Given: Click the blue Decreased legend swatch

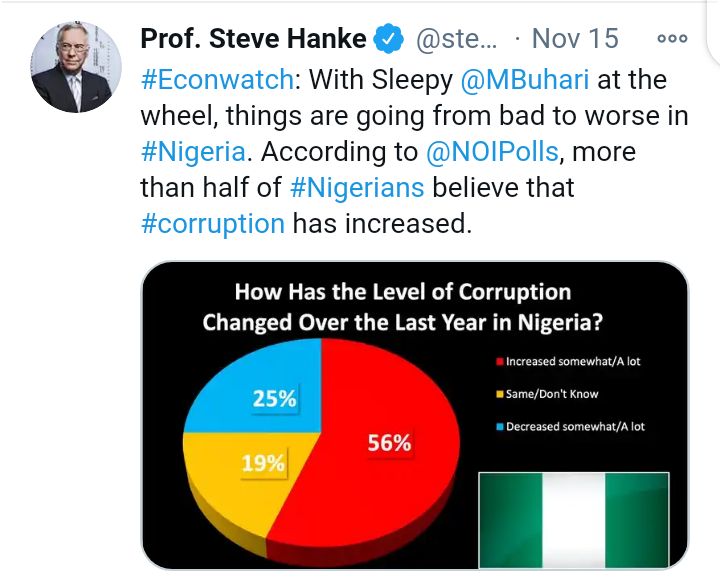Looking at the screenshot, I should click(x=500, y=427).
